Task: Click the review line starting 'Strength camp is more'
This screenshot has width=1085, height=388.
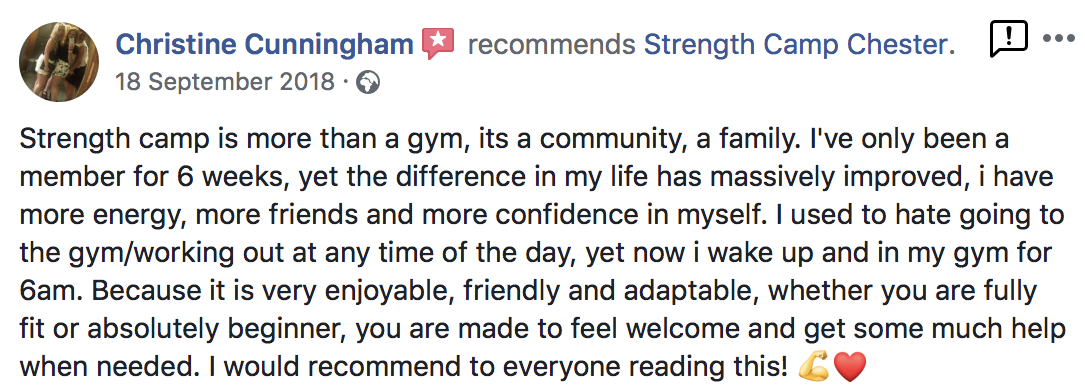Action: tap(514, 140)
